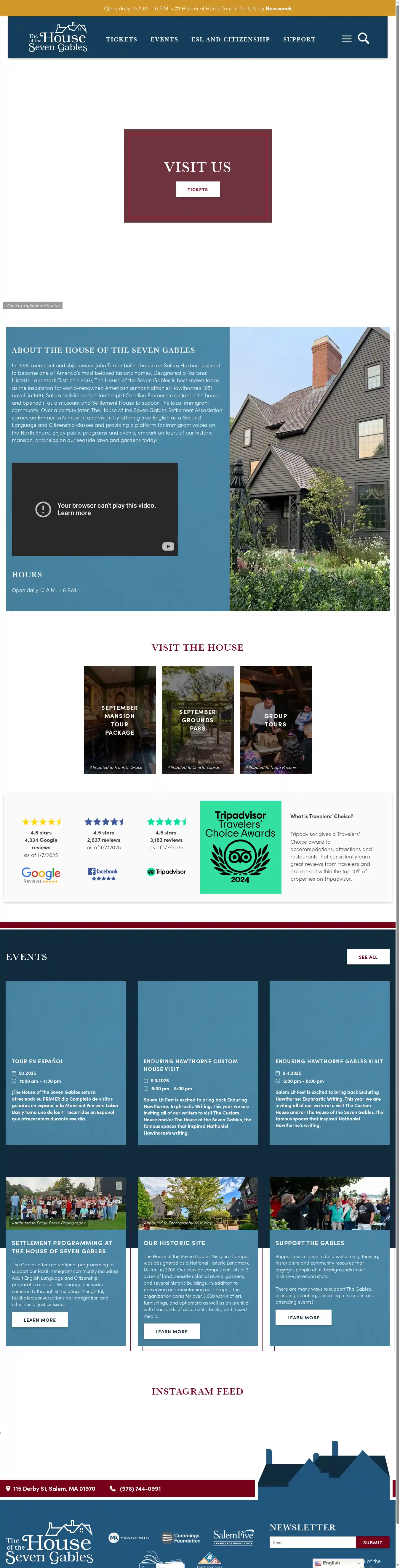400x1568 pixels.
Task: Open the Tripadvisor logo link
Action: 166,872
